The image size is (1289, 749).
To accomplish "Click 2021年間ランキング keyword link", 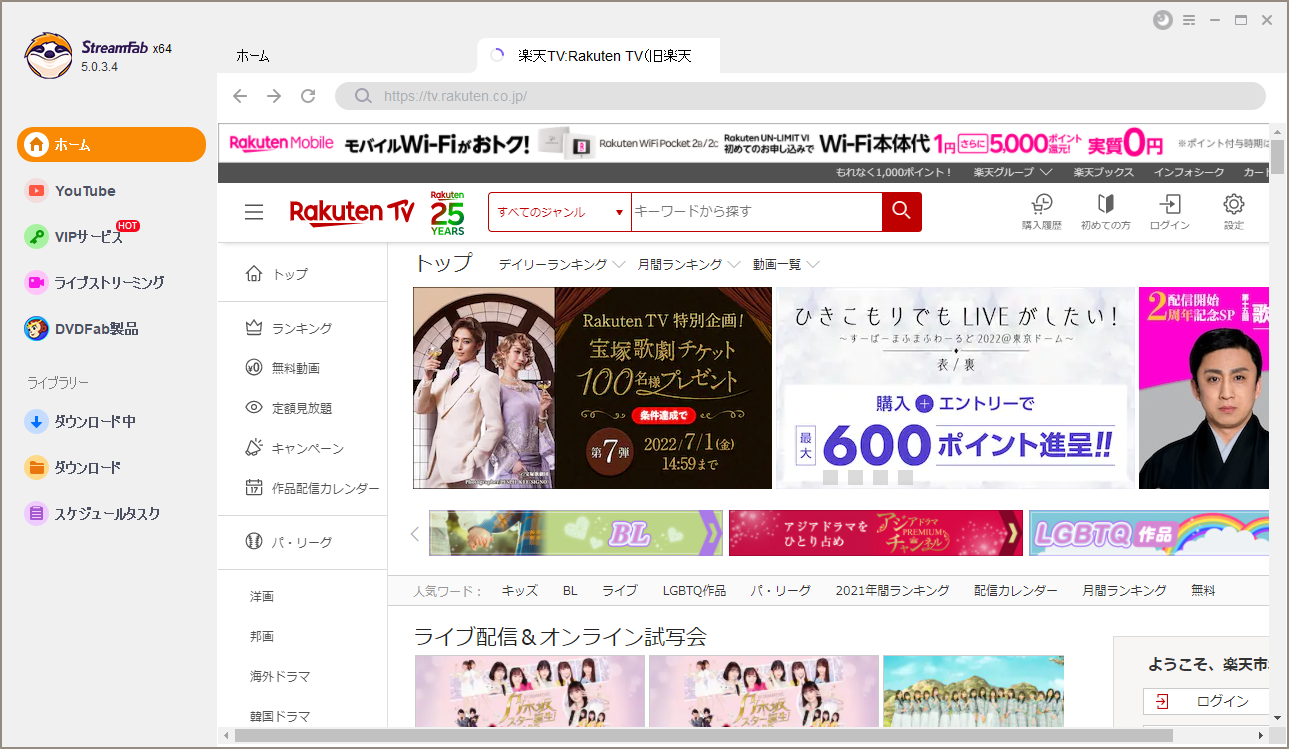I will (893, 591).
